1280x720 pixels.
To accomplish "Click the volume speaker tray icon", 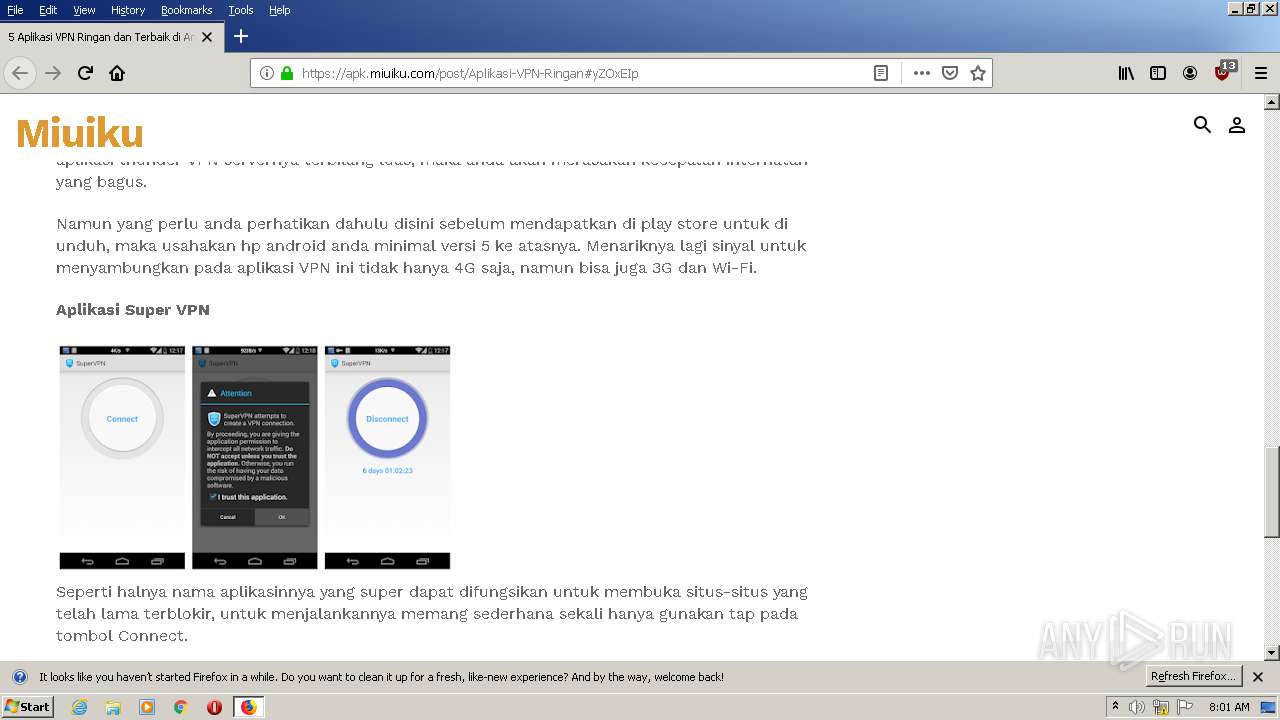I will (x=1137, y=707).
